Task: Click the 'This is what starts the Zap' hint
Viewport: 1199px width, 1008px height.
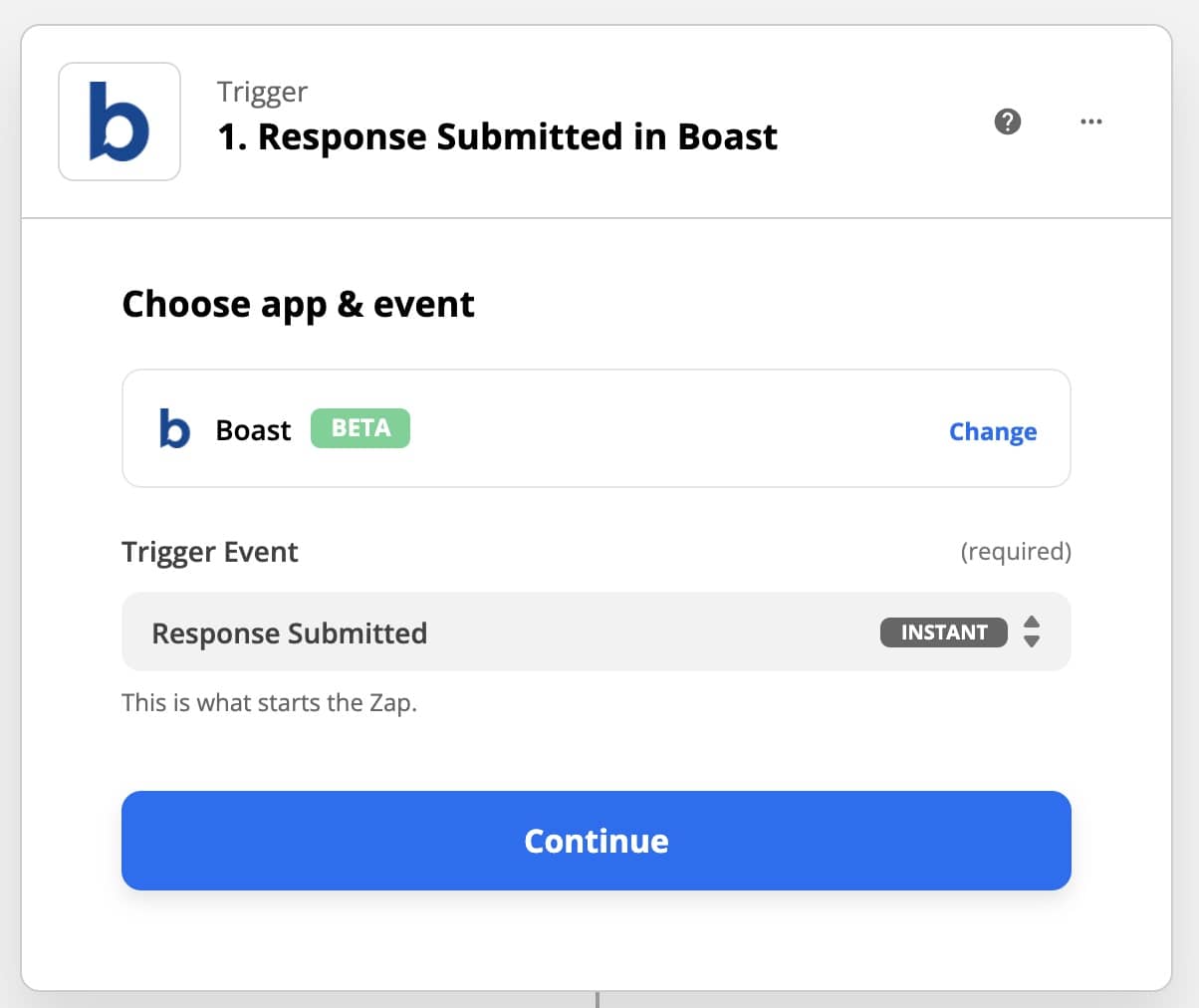Action: [269, 702]
